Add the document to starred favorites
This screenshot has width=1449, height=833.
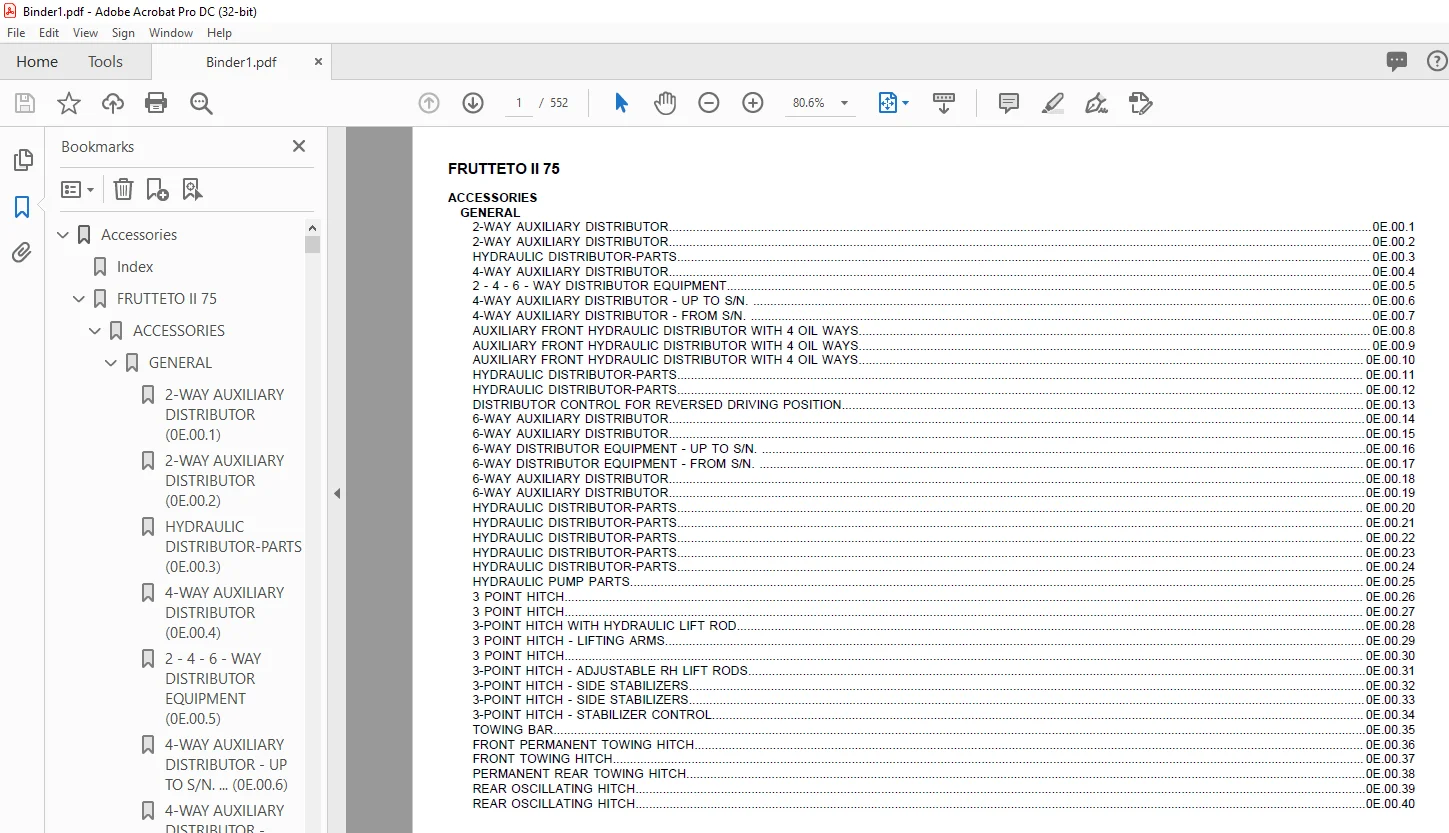69,103
